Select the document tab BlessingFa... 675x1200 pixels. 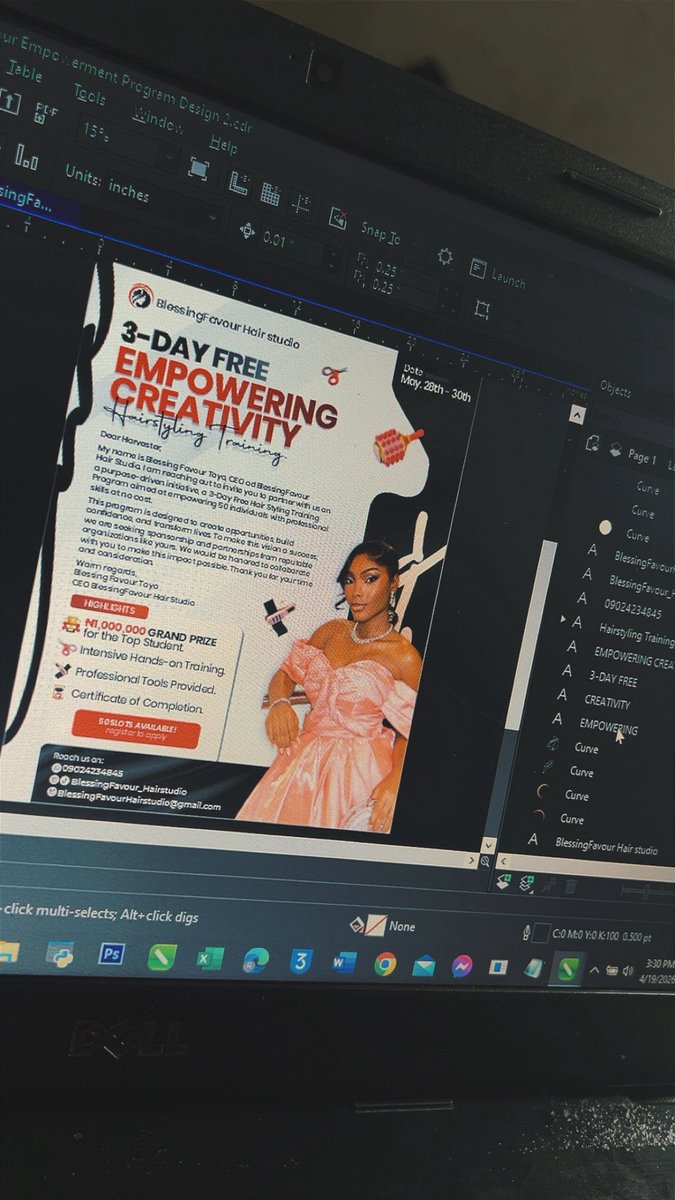click(x=28, y=196)
